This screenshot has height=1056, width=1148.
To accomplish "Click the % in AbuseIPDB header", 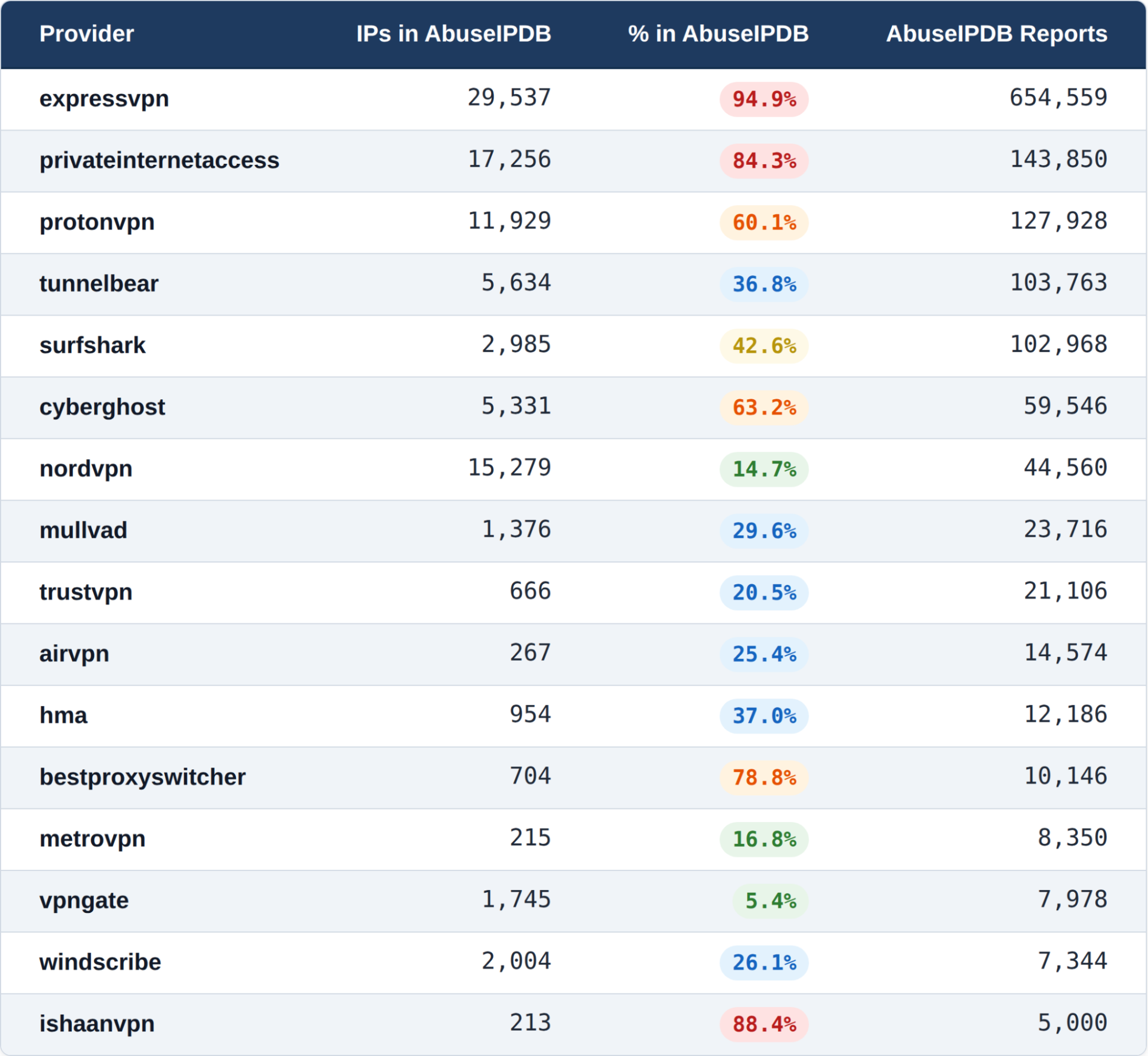I will coord(718,34).
